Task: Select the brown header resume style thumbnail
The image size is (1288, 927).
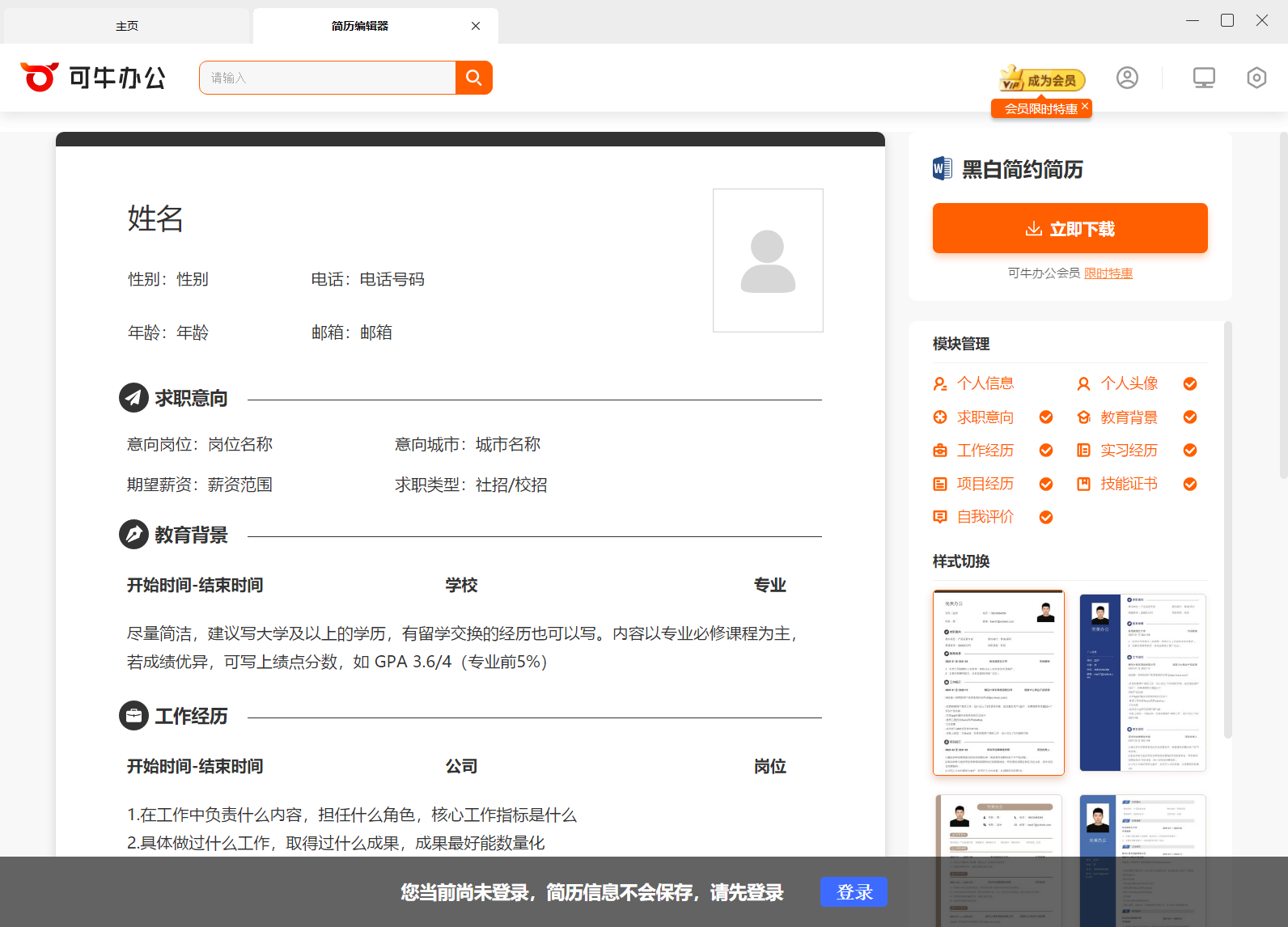Action: click(998, 861)
